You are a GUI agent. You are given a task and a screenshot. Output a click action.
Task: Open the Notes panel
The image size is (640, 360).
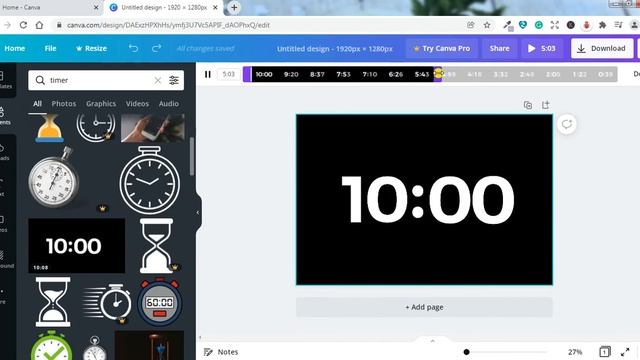point(221,352)
